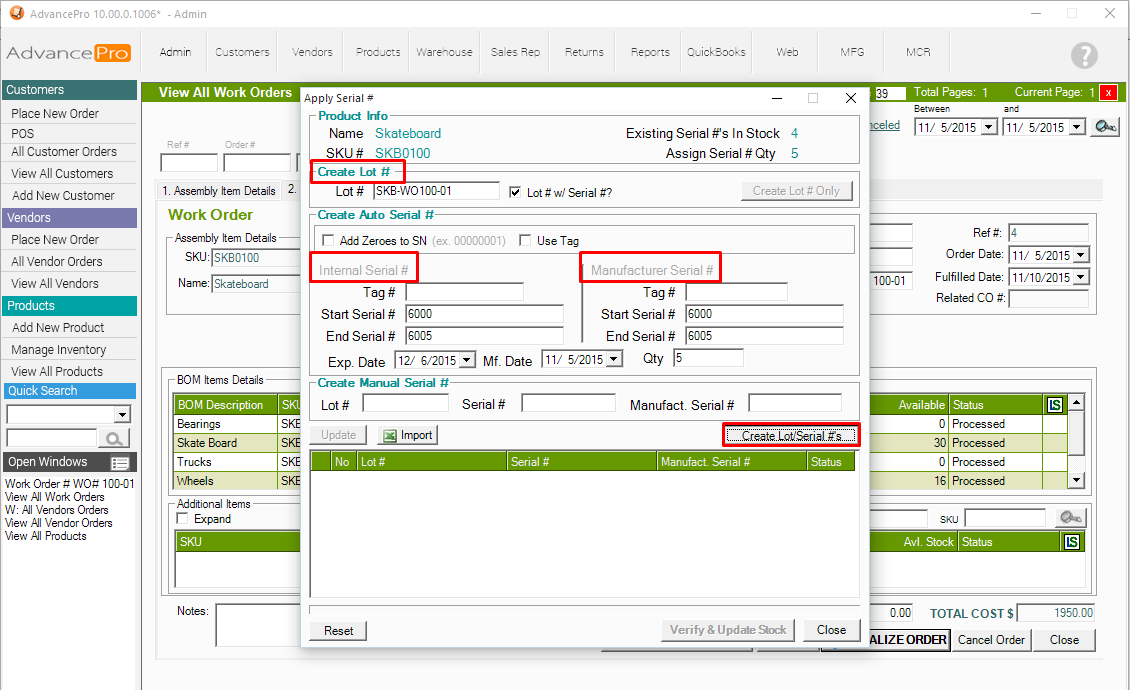
Task: Enable Add Zeroes to SN checkbox
Action: click(x=328, y=241)
